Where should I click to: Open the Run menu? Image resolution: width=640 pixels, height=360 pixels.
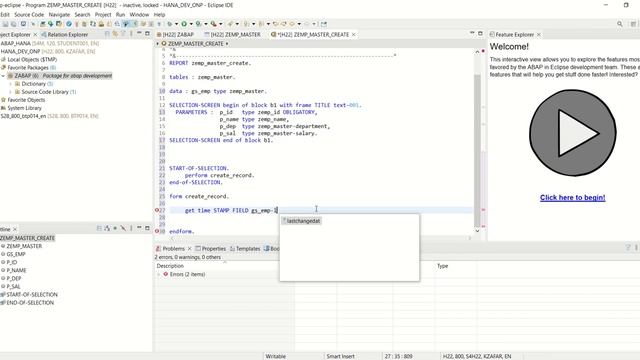pos(120,15)
